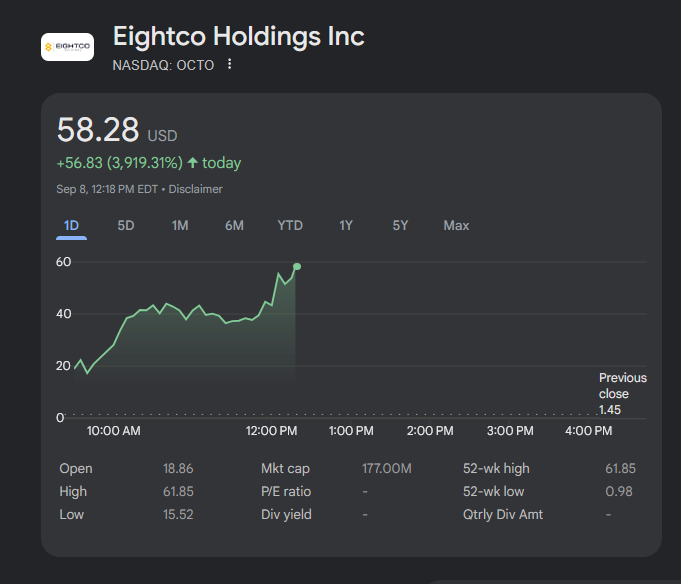This screenshot has width=681, height=584.
Task: Click the NASDAQ: OCTO ticker text
Action: [163, 65]
